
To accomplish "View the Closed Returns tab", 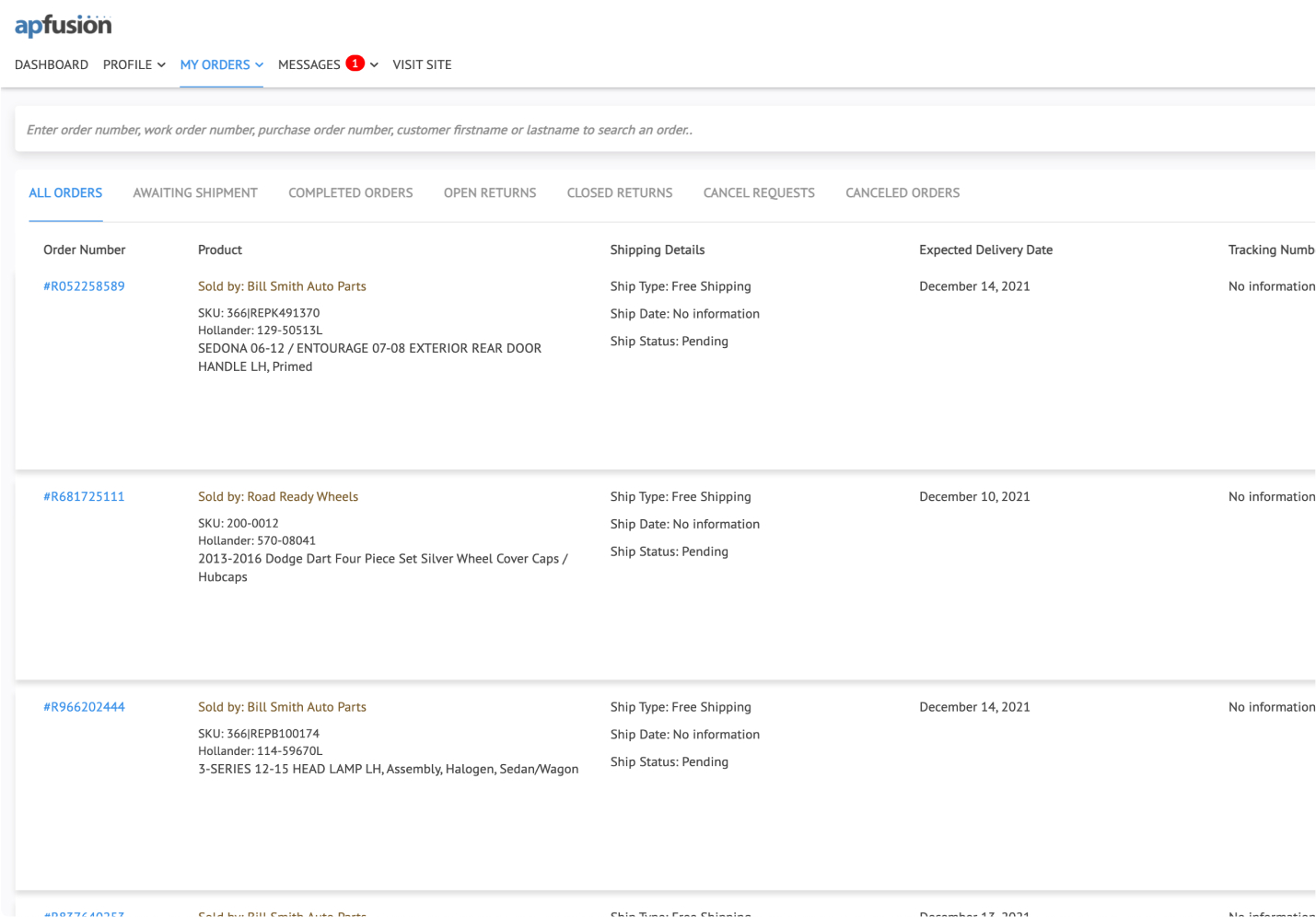I will pos(620,193).
